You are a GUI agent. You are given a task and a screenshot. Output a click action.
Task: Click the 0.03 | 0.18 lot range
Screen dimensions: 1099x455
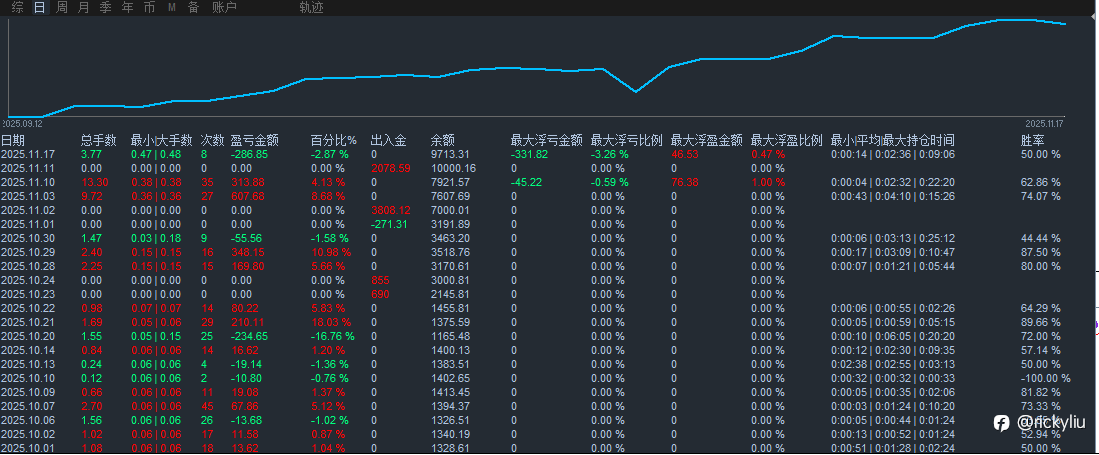(x=156, y=238)
